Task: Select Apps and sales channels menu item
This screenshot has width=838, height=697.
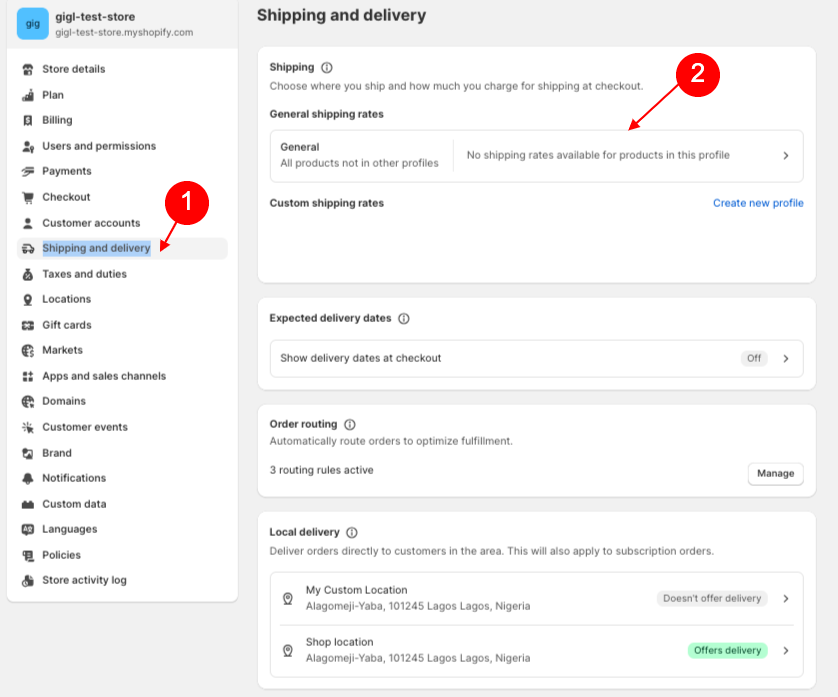Action: (104, 376)
